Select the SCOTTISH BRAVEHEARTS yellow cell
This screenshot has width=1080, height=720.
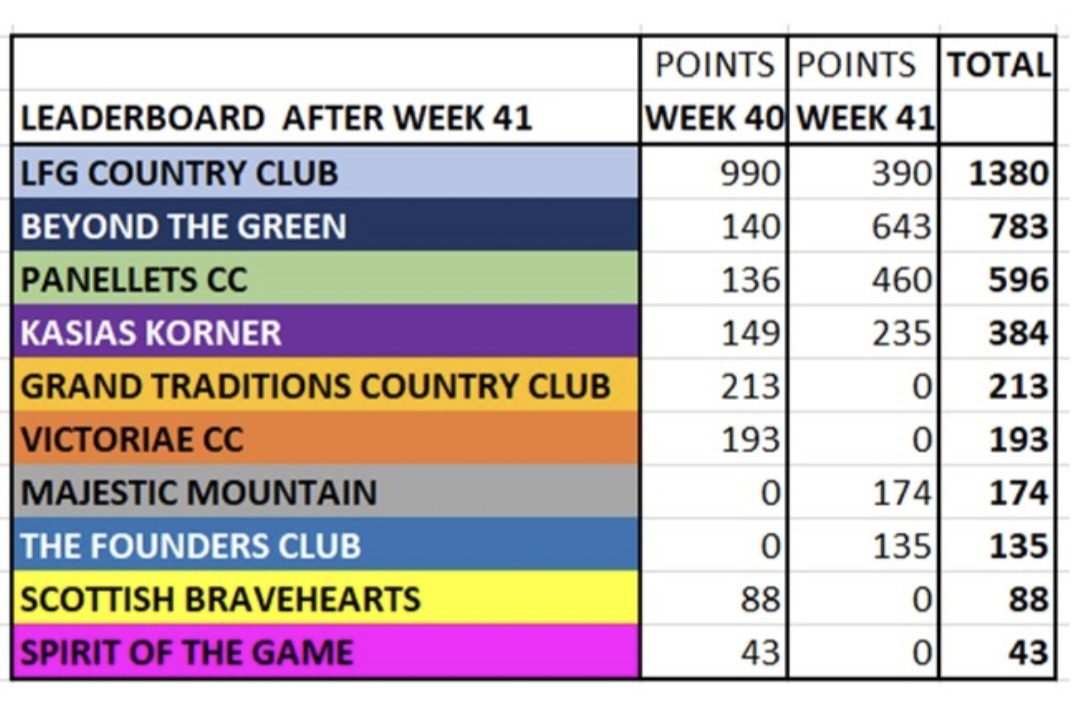pos(325,598)
